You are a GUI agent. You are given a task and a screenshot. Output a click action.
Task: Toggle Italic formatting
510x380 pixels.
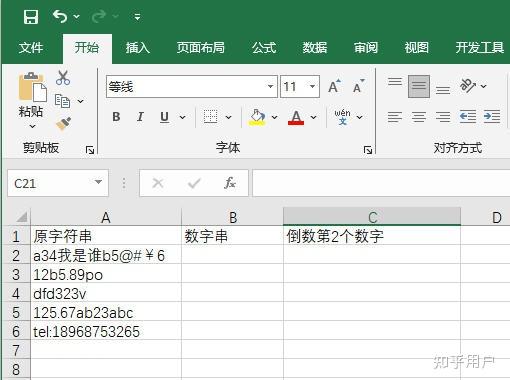(x=140, y=117)
